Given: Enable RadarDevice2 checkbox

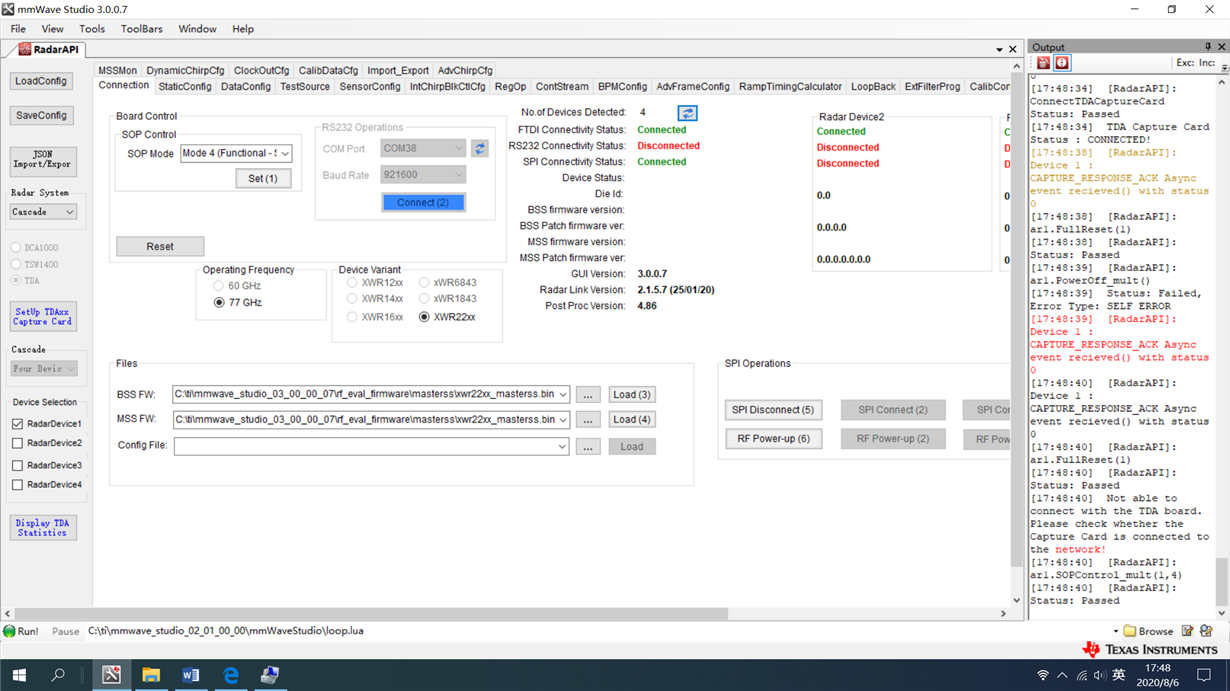Looking at the screenshot, I should click(17, 443).
